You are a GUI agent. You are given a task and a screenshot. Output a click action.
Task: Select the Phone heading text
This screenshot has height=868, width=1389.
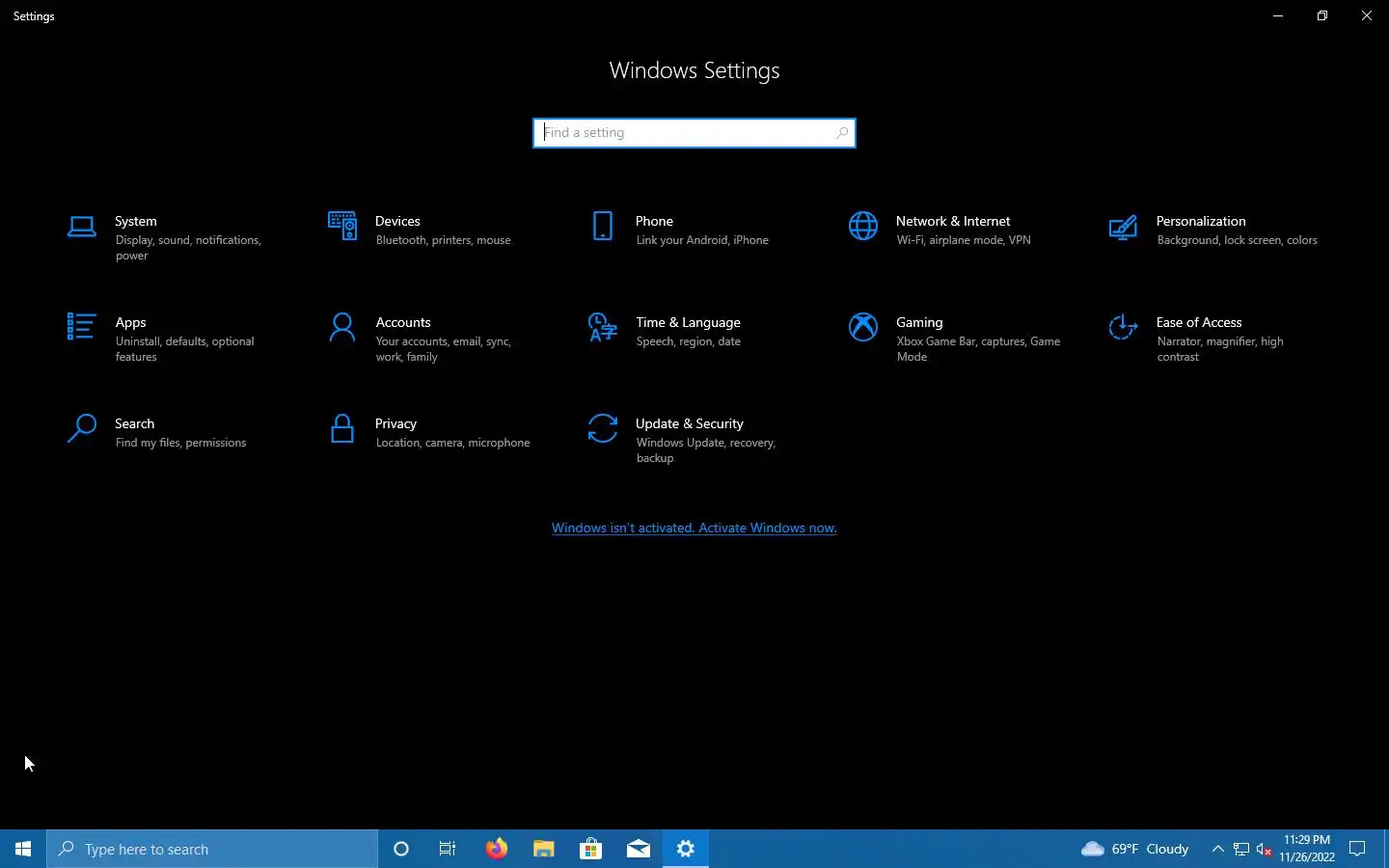[654, 221]
